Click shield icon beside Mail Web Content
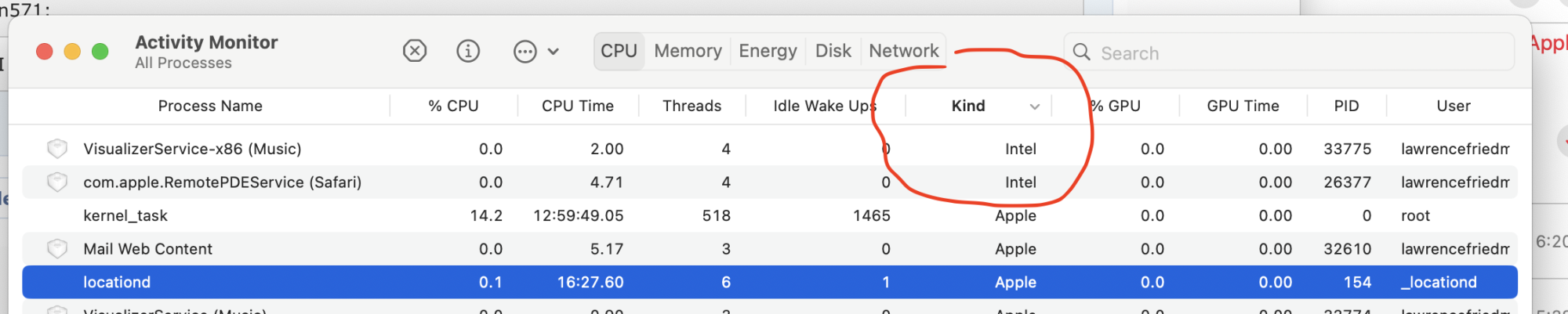 (57, 248)
